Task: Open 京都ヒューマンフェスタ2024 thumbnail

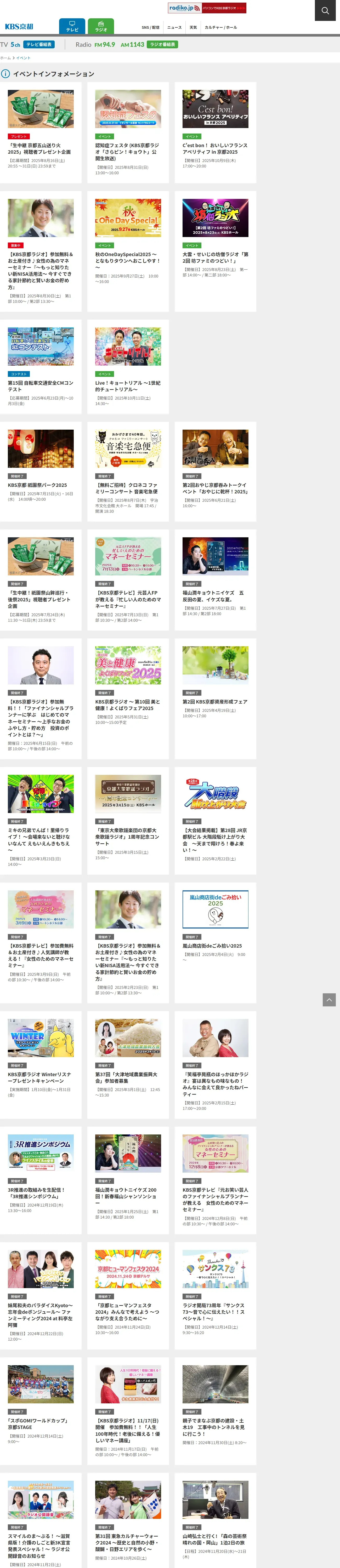Action: click(128, 1269)
